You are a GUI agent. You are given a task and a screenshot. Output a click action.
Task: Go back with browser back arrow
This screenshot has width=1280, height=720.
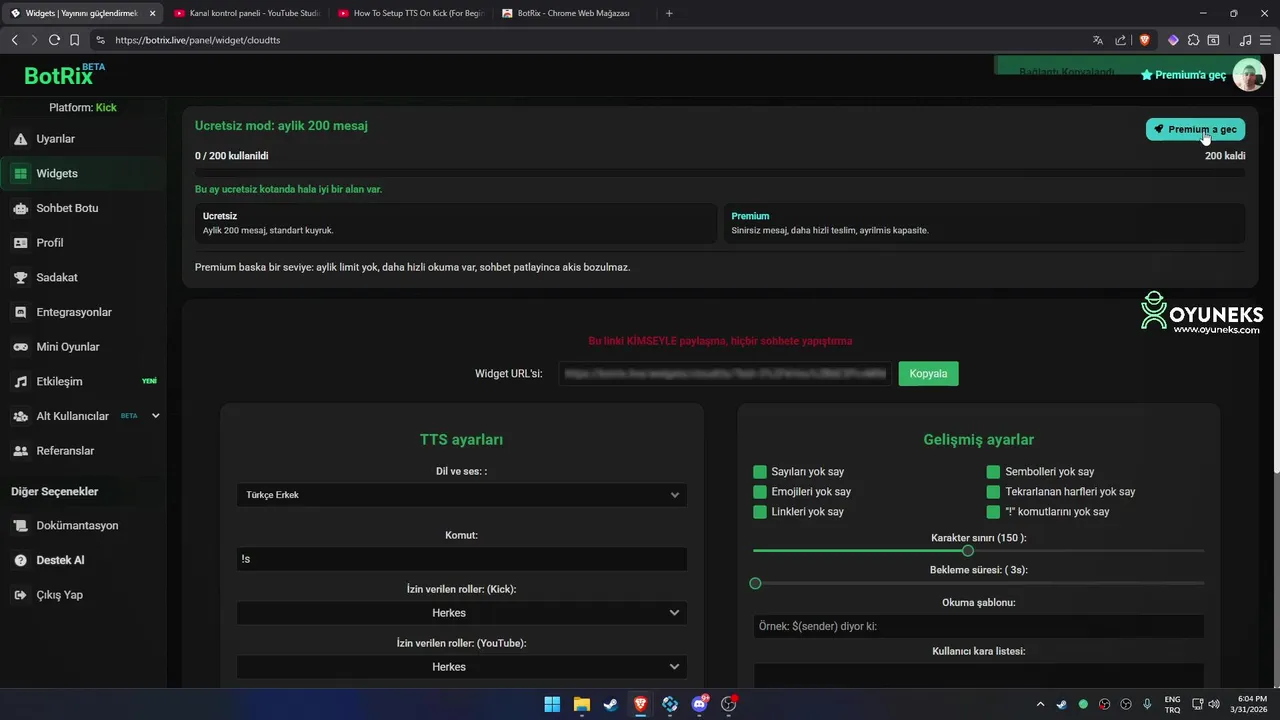(14, 40)
